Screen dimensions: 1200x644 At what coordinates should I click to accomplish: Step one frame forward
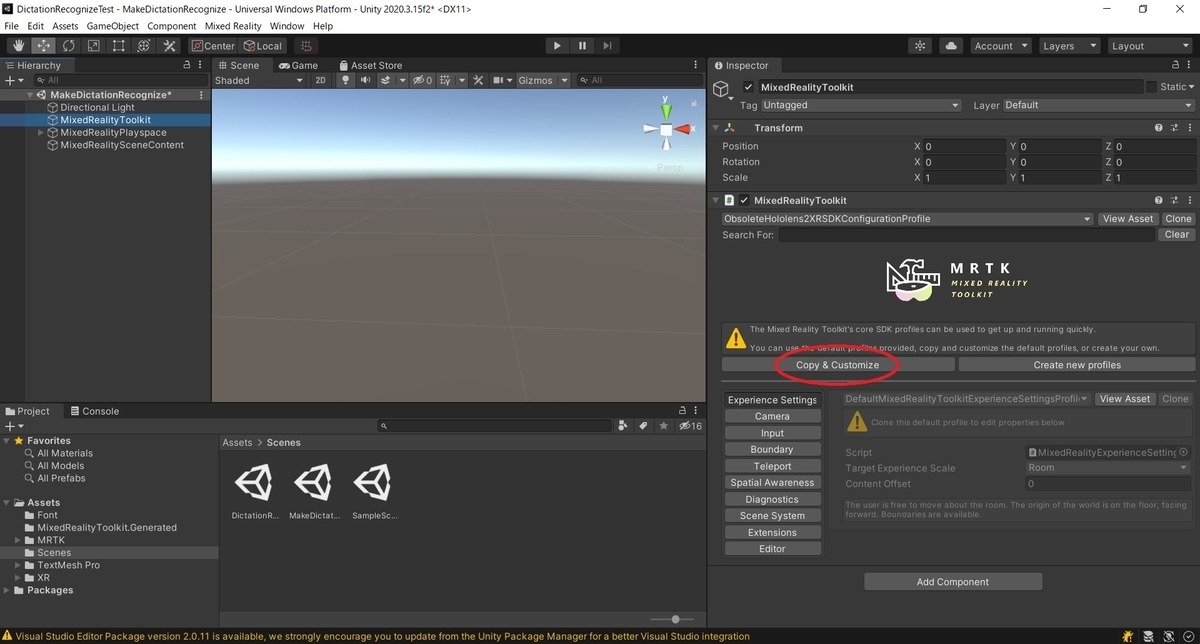tap(607, 46)
